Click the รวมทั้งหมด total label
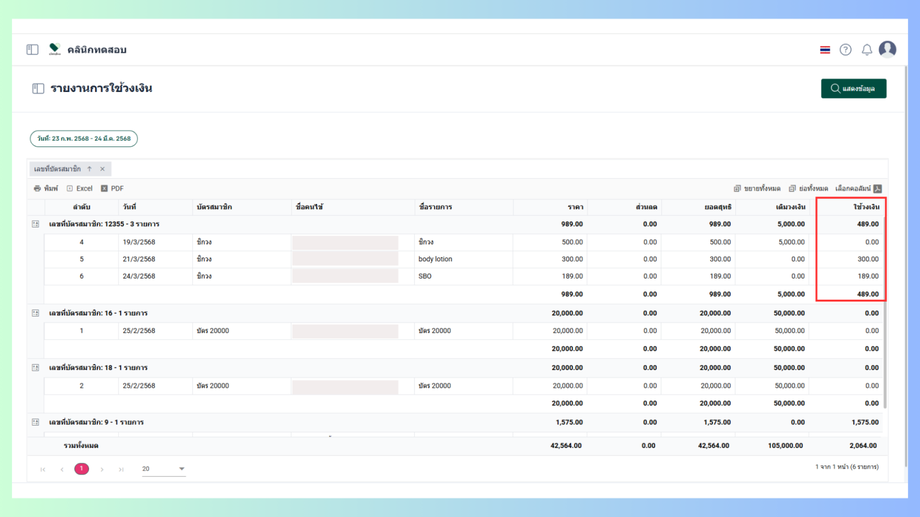This screenshot has height=517, width=920. pos(81,446)
